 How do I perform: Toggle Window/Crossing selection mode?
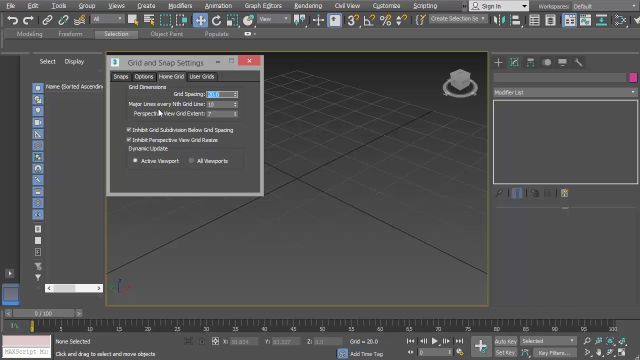pyautogui.click(x=181, y=20)
